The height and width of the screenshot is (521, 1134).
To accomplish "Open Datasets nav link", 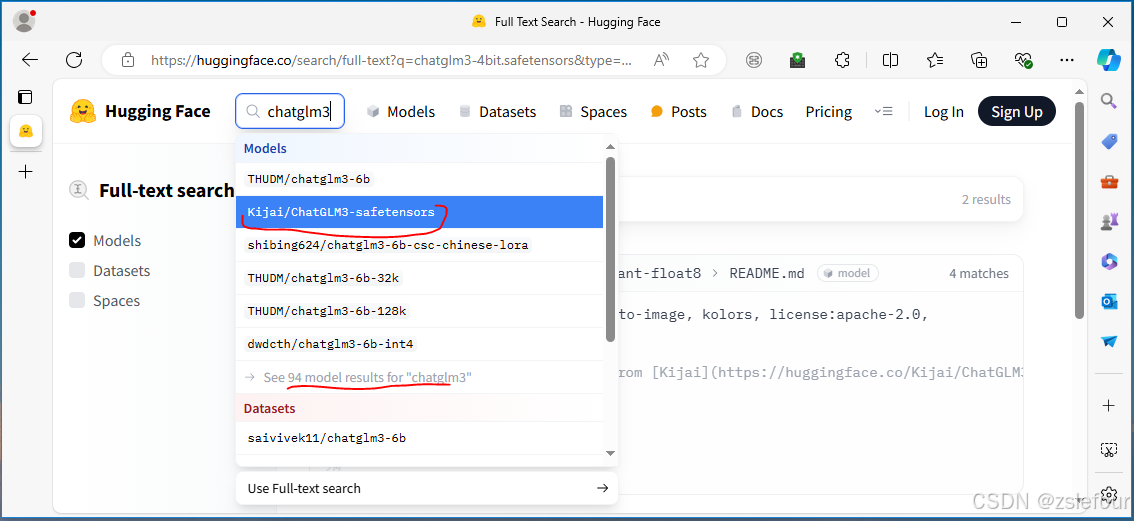I will tap(498, 111).
